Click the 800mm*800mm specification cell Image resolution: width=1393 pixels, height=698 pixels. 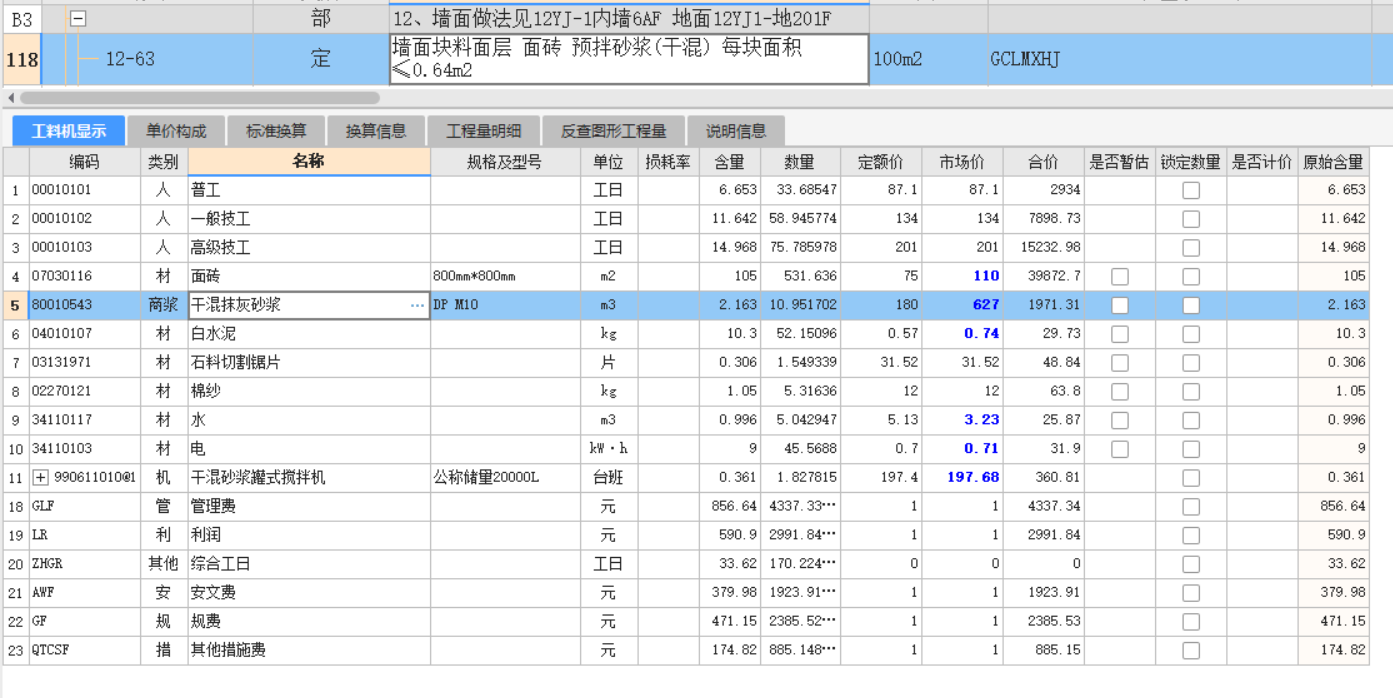click(505, 277)
